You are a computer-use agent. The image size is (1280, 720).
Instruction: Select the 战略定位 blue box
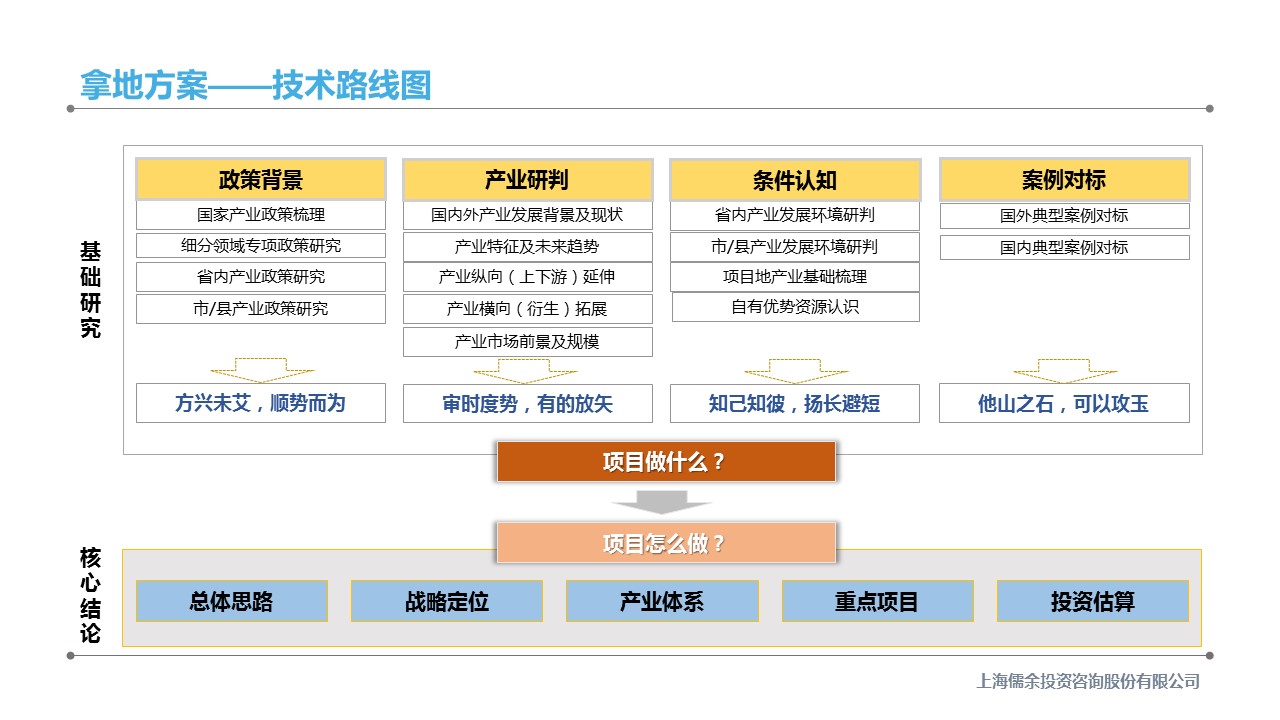pyautogui.click(x=447, y=602)
